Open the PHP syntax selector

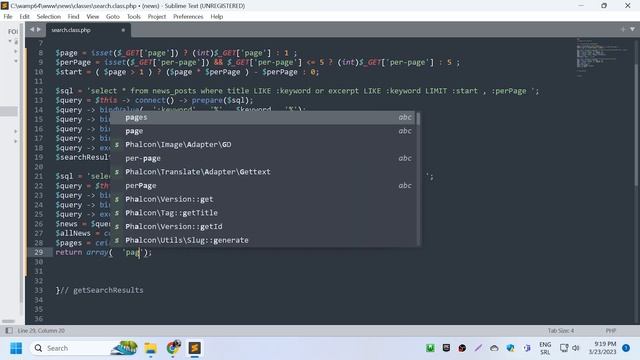[611, 331]
